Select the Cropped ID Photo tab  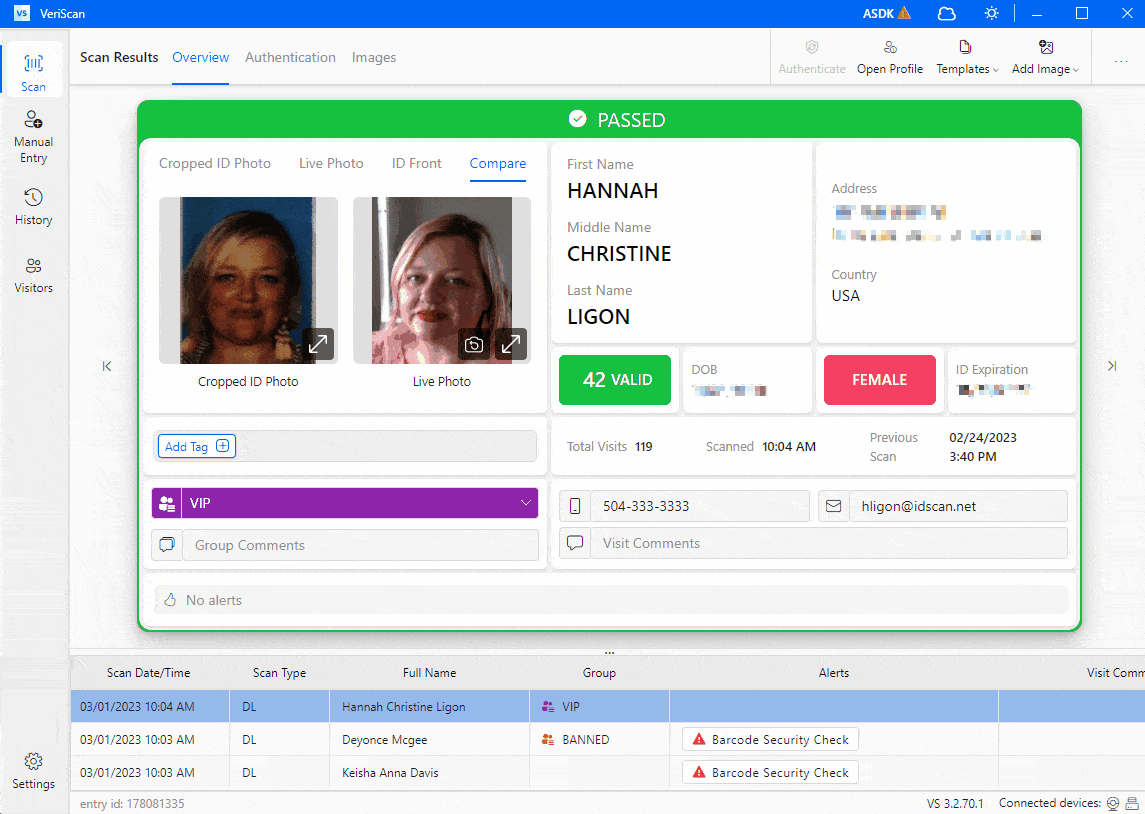[x=215, y=163]
